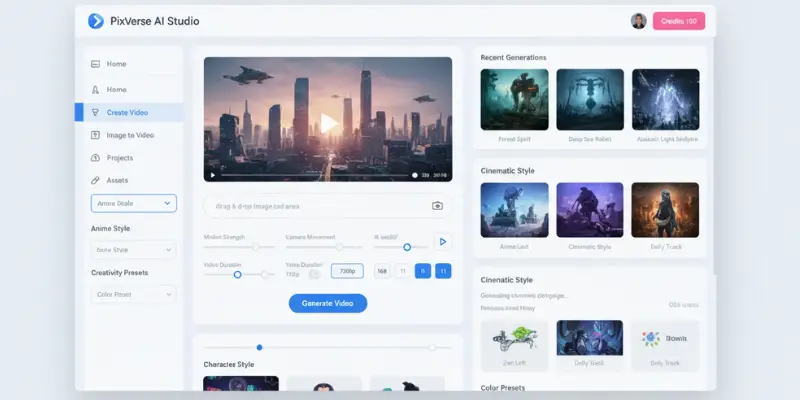The image size is (800, 400).
Task: Click the drag & drop image upload field
Action: [328, 206]
